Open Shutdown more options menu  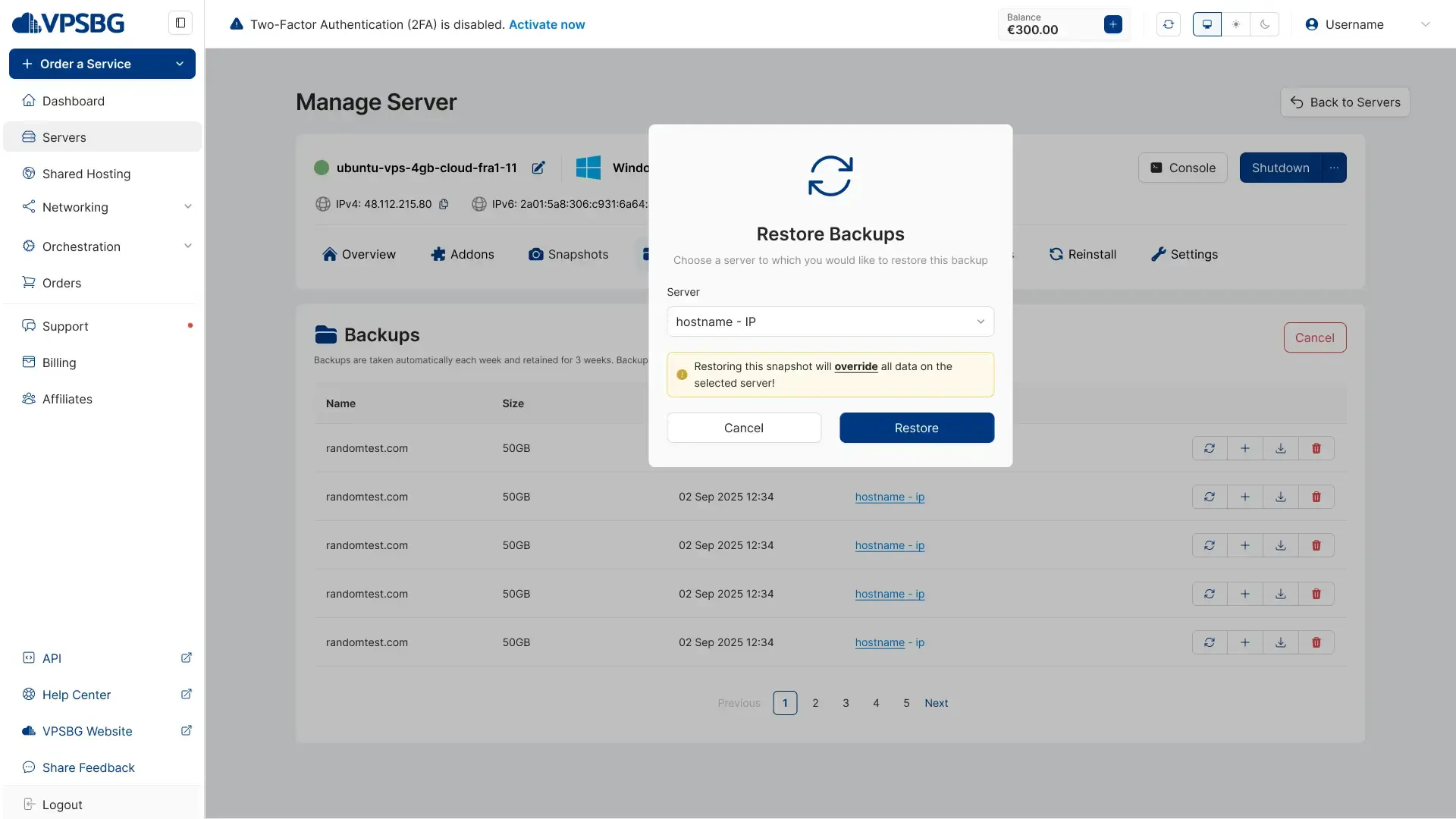pos(1333,168)
